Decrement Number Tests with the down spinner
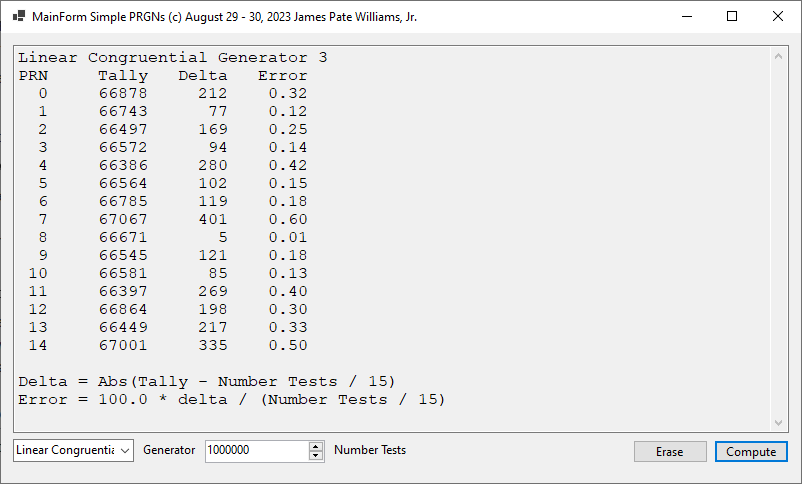The width and height of the screenshot is (802, 484). click(316, 456)
